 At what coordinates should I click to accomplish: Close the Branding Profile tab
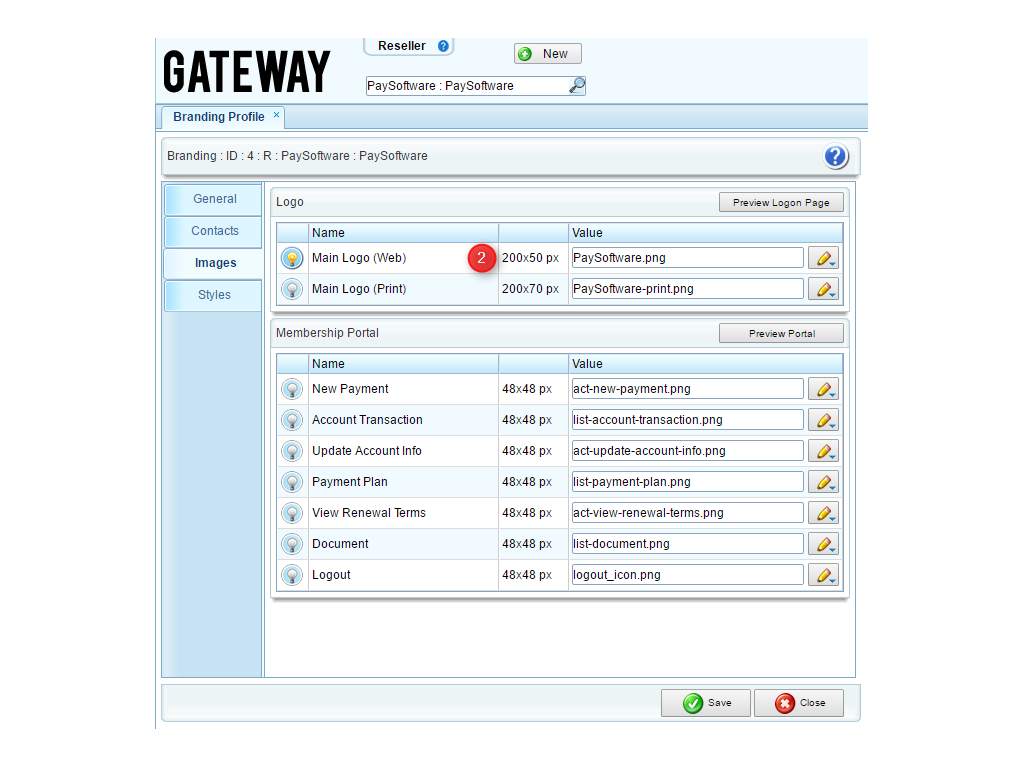click(x=277, y=115)
